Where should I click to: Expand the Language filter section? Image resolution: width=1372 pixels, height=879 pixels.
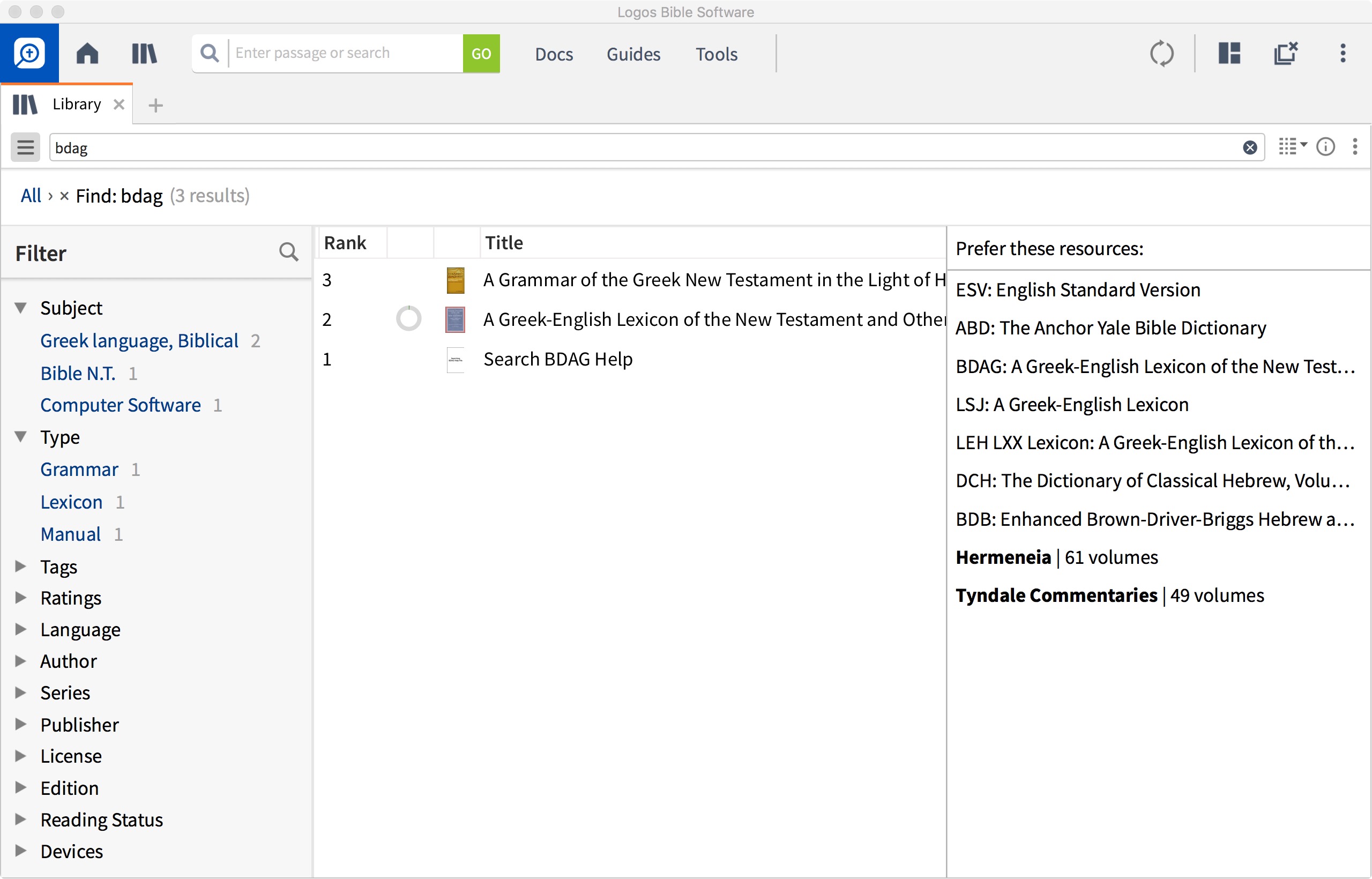point(20,630)
